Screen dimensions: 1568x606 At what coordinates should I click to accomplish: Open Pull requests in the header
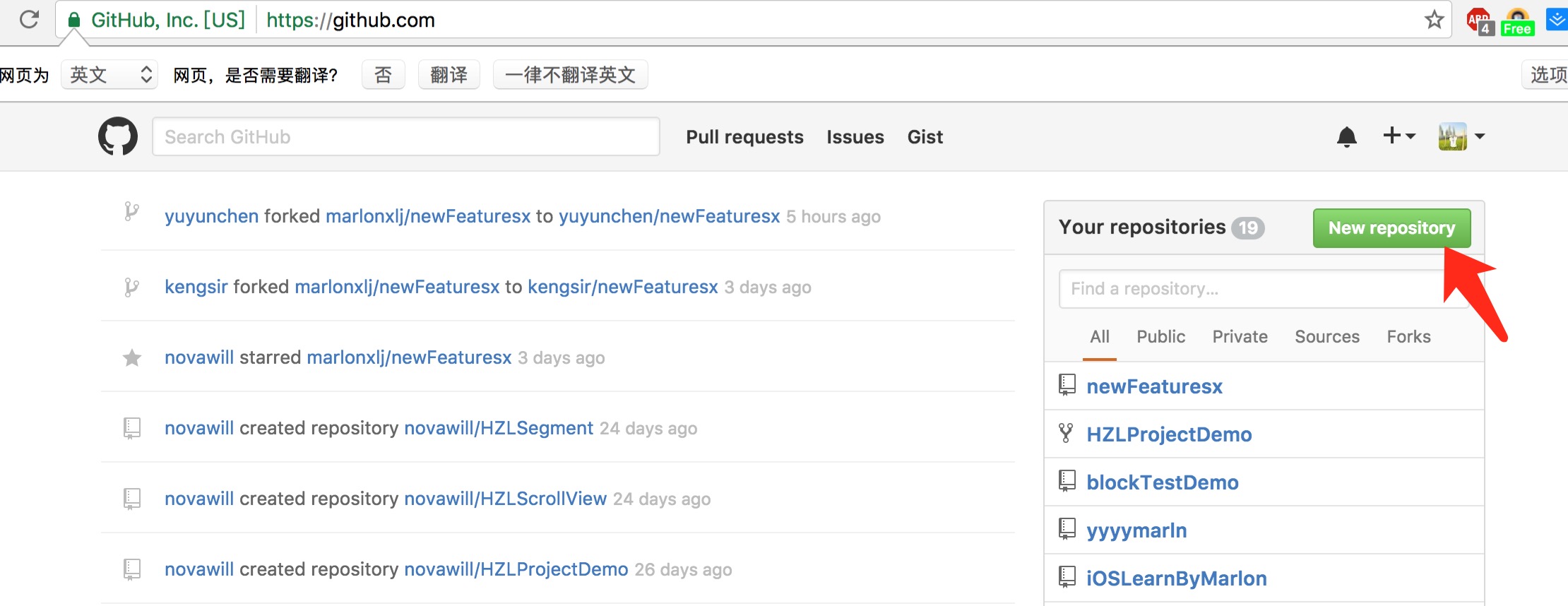[744, 137]
